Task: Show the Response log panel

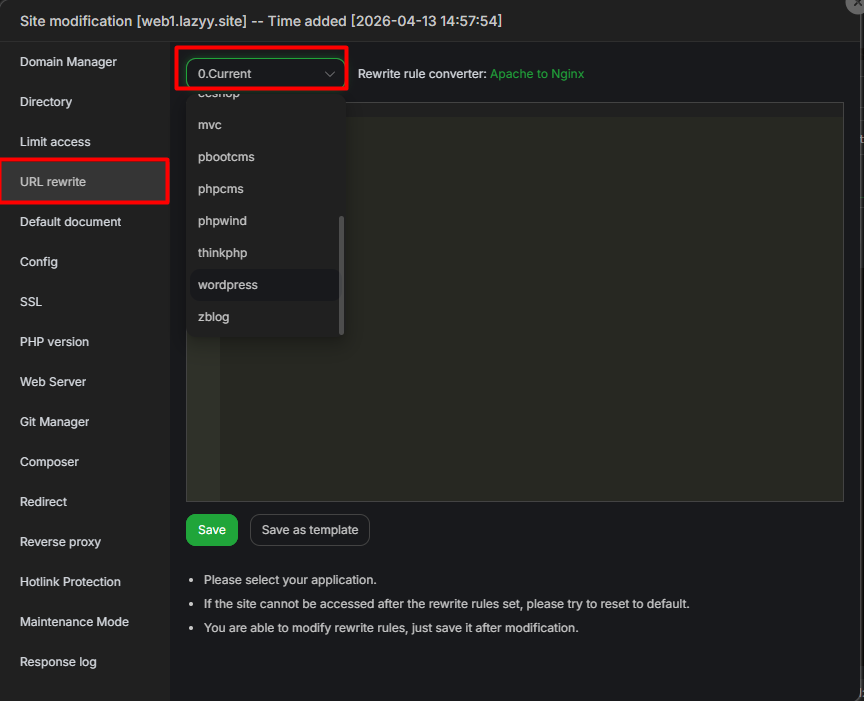Action: pyautogui.click(x=58, y=662)
